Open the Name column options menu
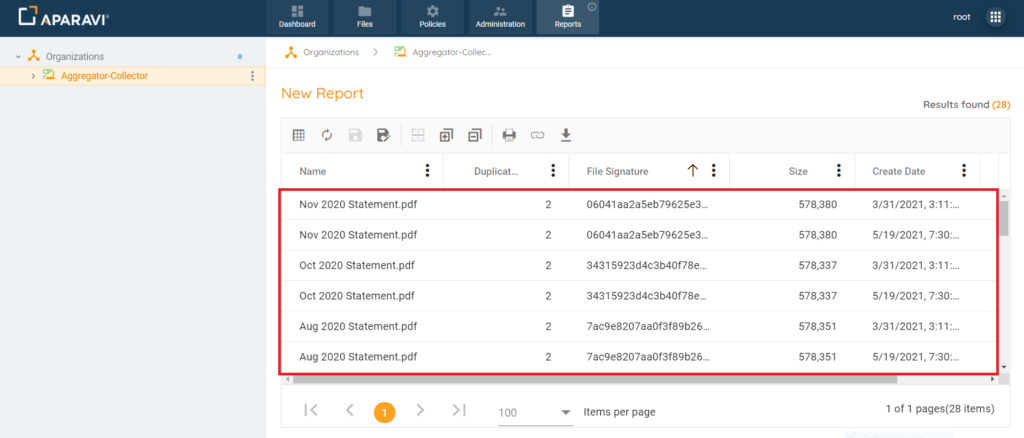This screenshot has height=438, width=1024. click(428, 171)
